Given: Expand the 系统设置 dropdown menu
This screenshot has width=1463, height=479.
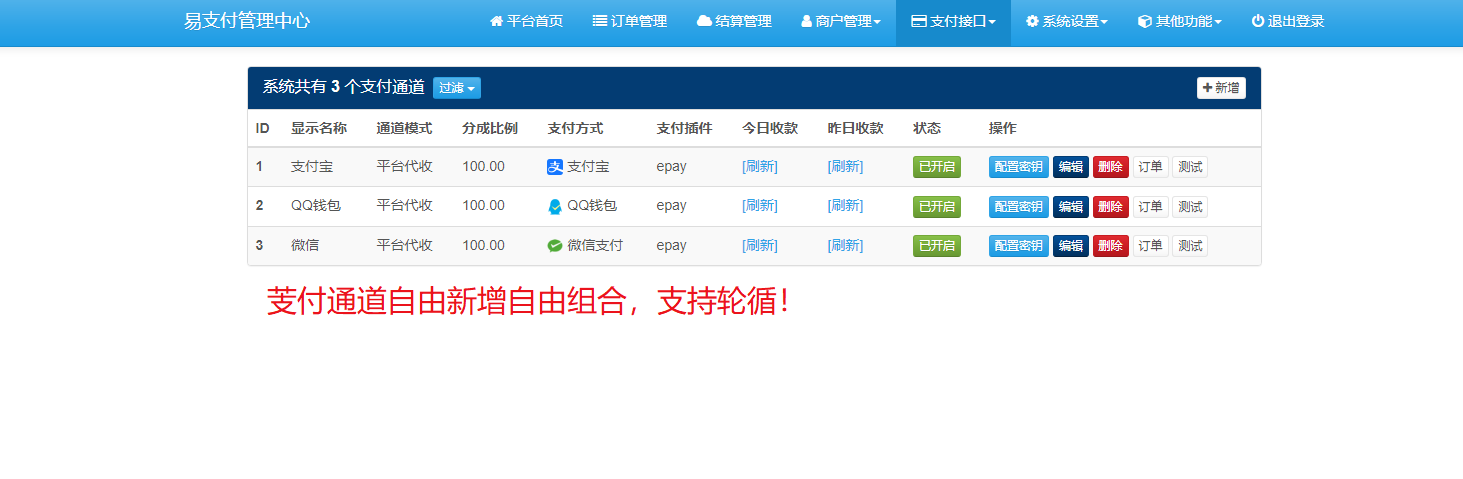Looking at the screenshot, I should click(x=1067, y=21).
